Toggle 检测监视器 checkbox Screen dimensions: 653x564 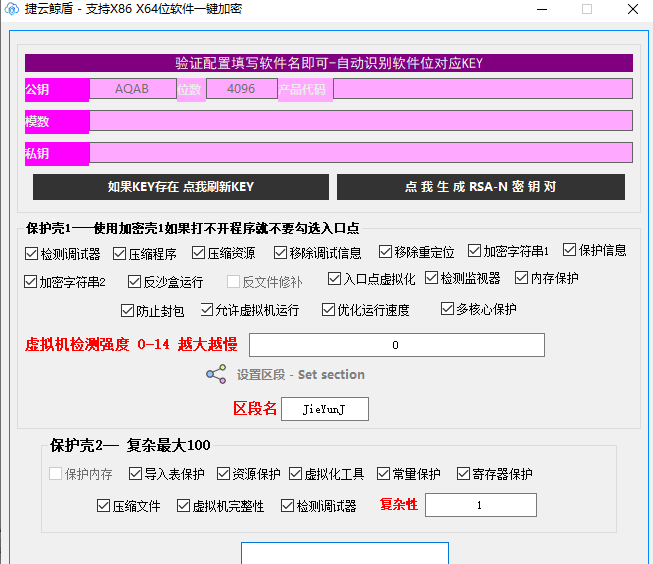click(431, 278)
